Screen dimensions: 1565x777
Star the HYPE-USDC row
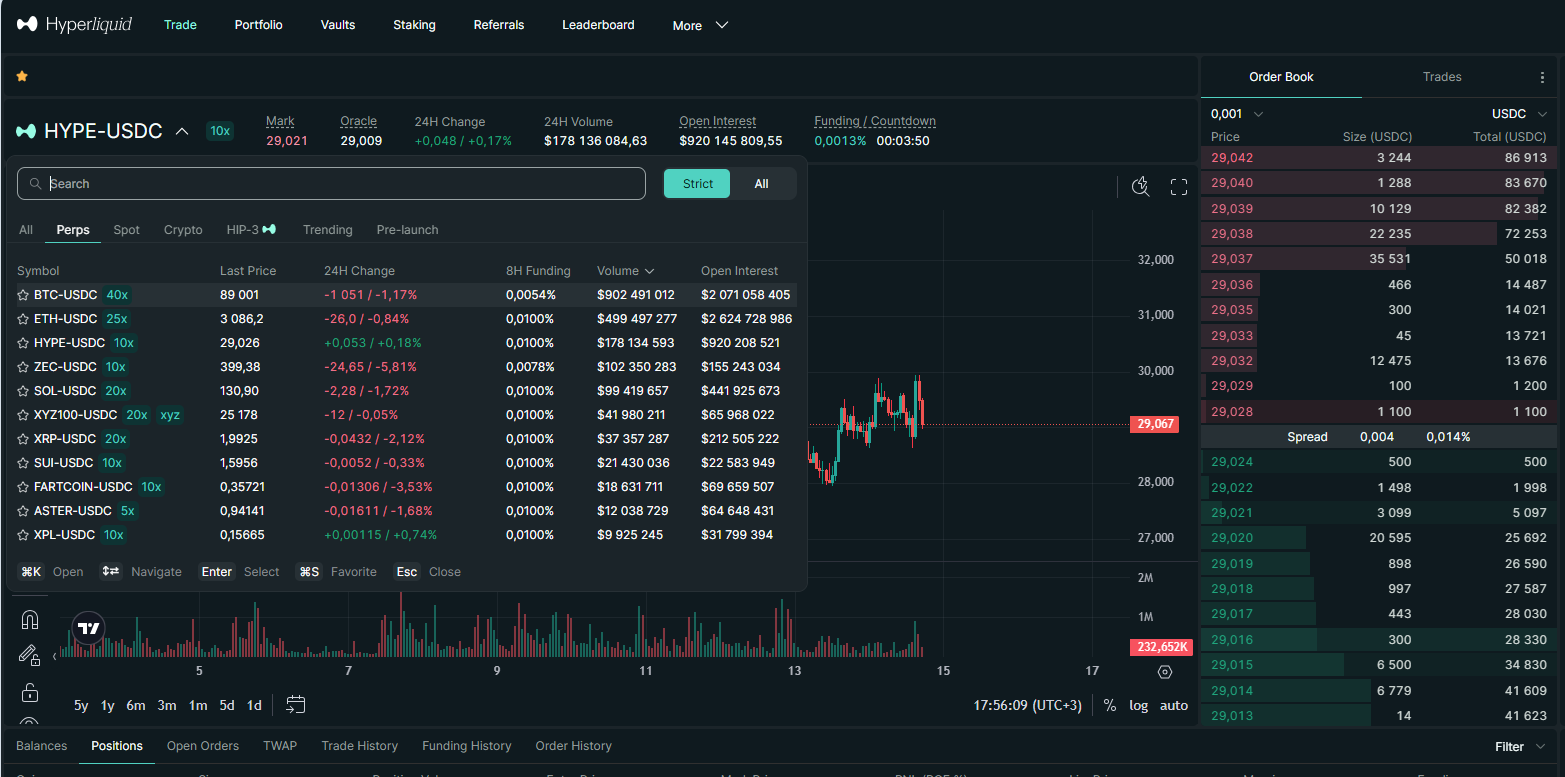coord(23,343)
